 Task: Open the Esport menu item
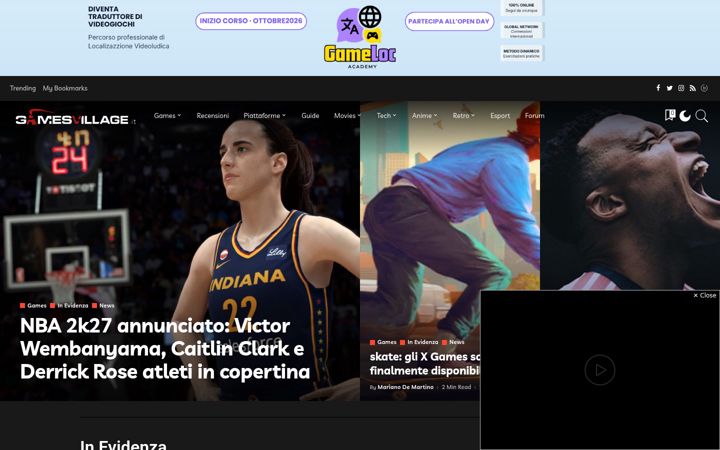click(500, 116)
